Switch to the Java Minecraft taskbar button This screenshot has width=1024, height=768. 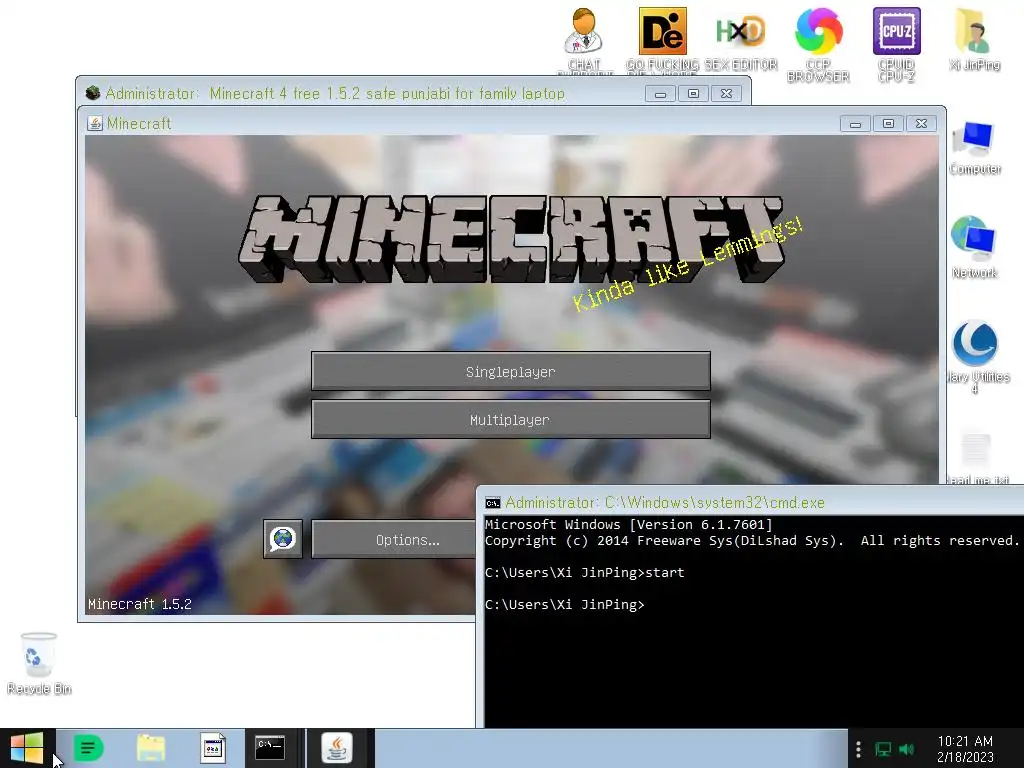tap(337, 748)
